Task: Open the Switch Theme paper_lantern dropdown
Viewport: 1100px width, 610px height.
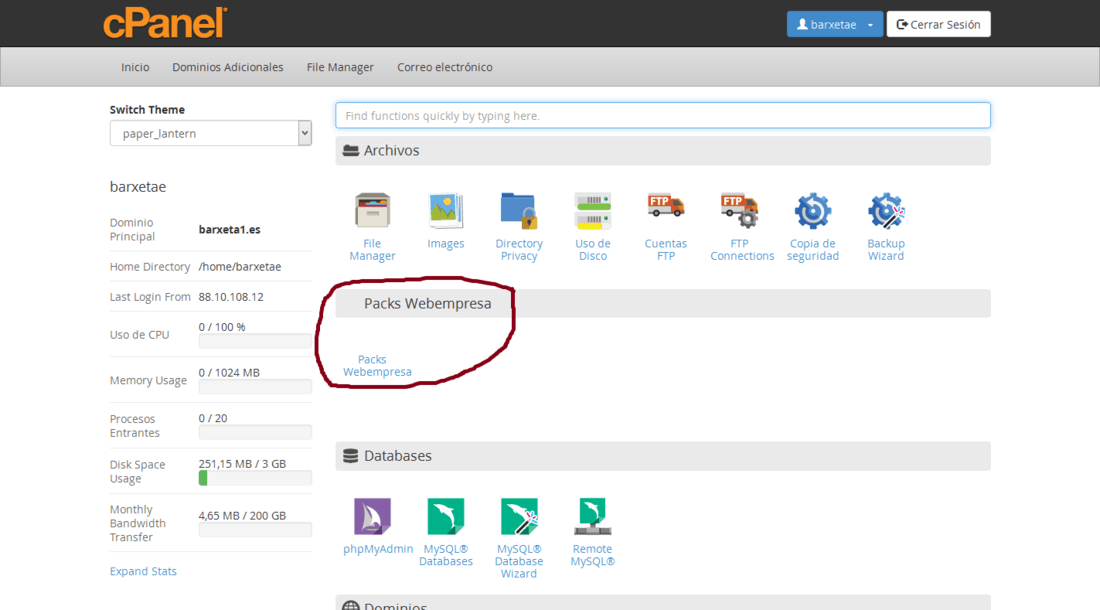Action: click(x=210, y=133)
